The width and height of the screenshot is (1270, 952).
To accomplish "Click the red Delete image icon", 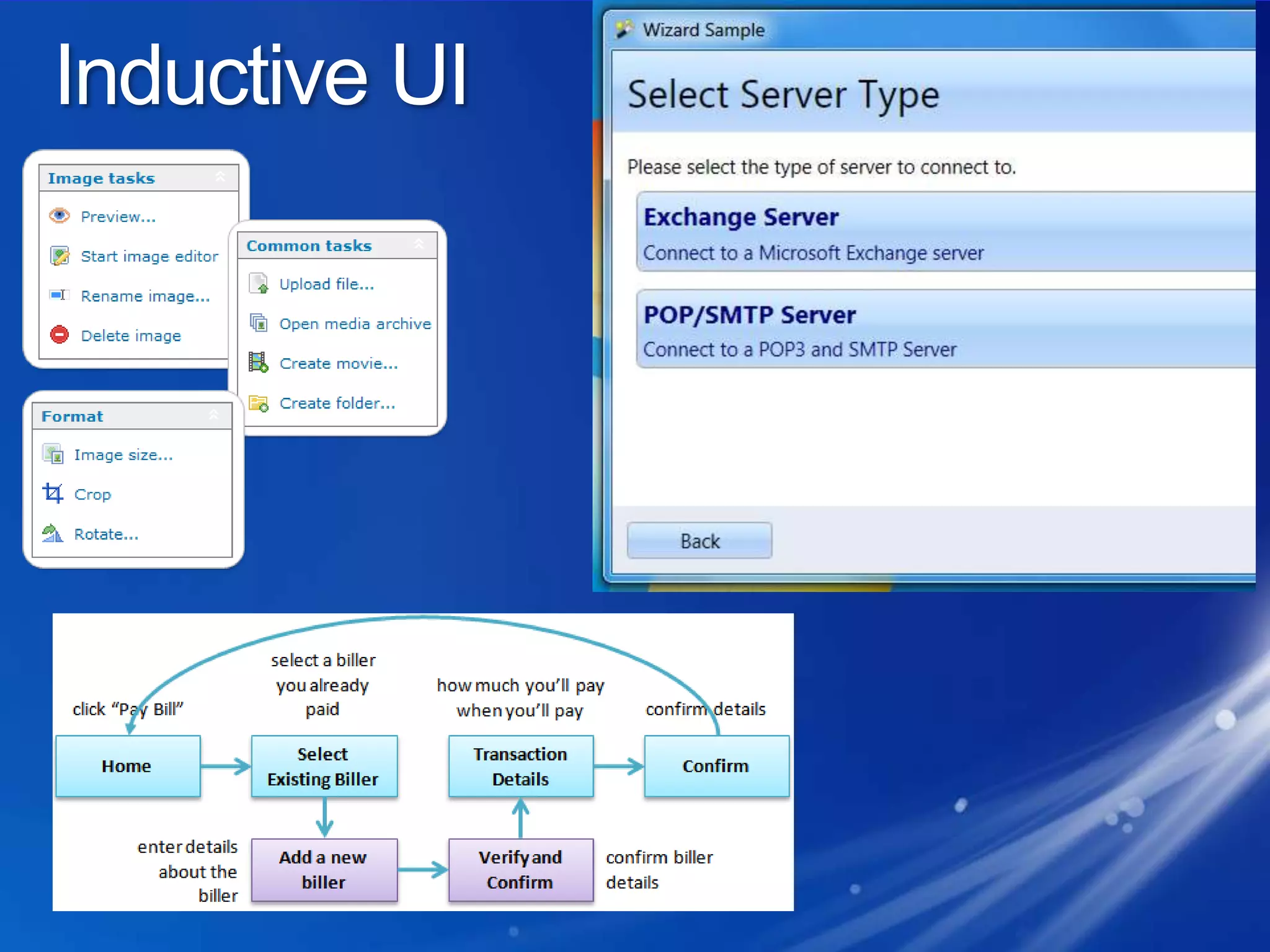I will (x=60, y=335).
